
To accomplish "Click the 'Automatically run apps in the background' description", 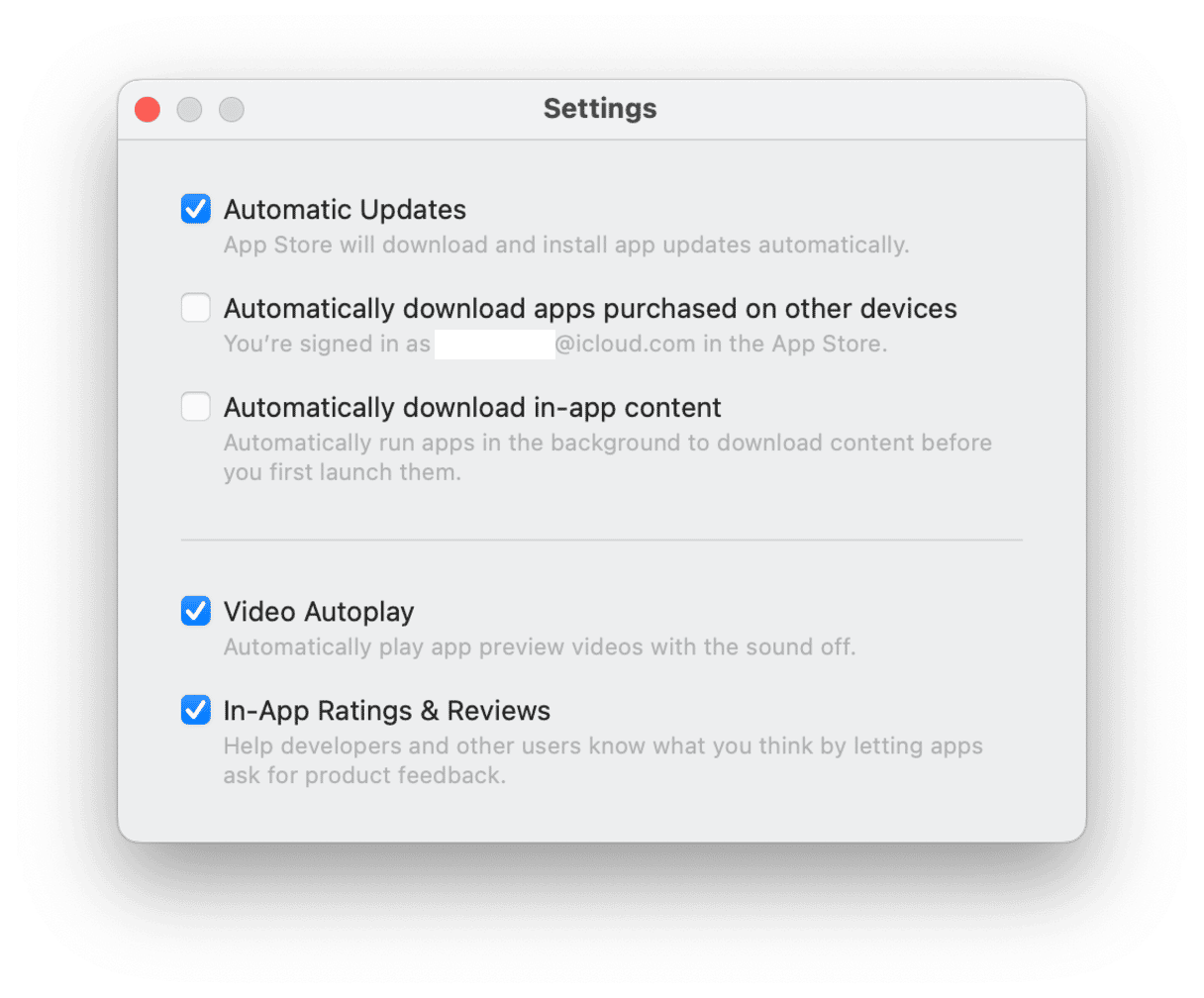I will click(608, 457).
